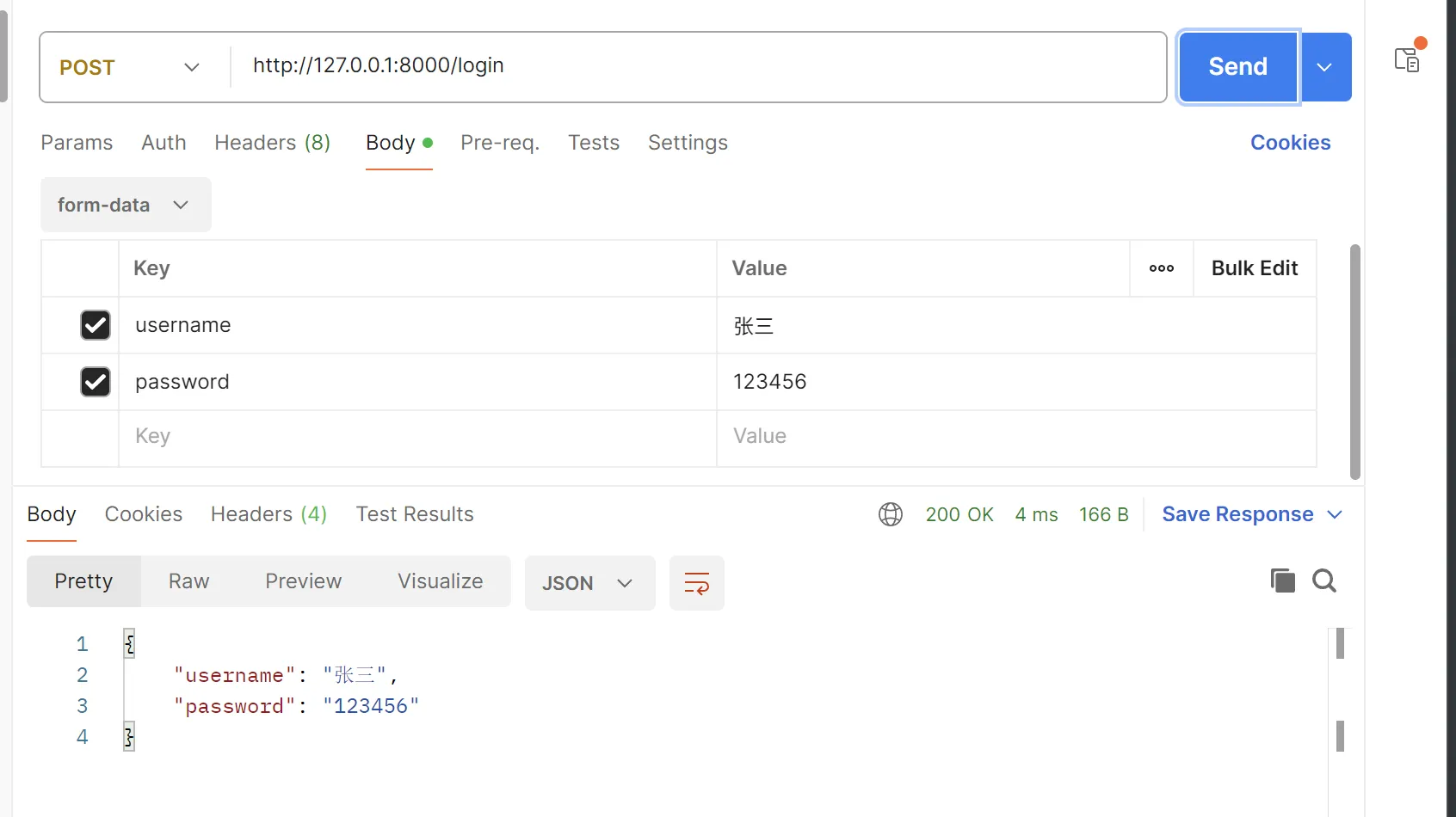Open the Cookies link
1456x817 pixels.
(1290, 143)
